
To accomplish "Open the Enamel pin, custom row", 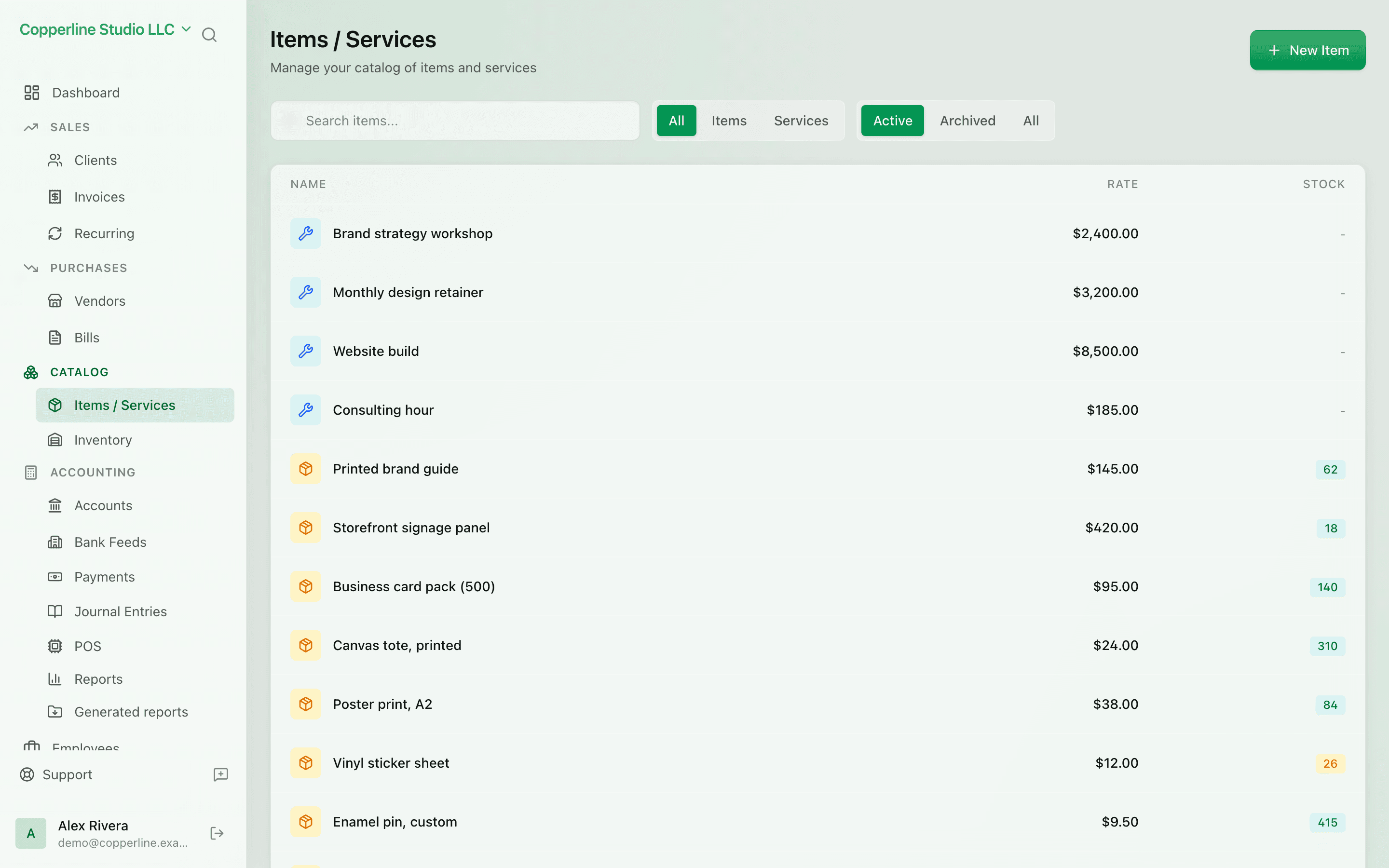I will click(x=818, y=822).
